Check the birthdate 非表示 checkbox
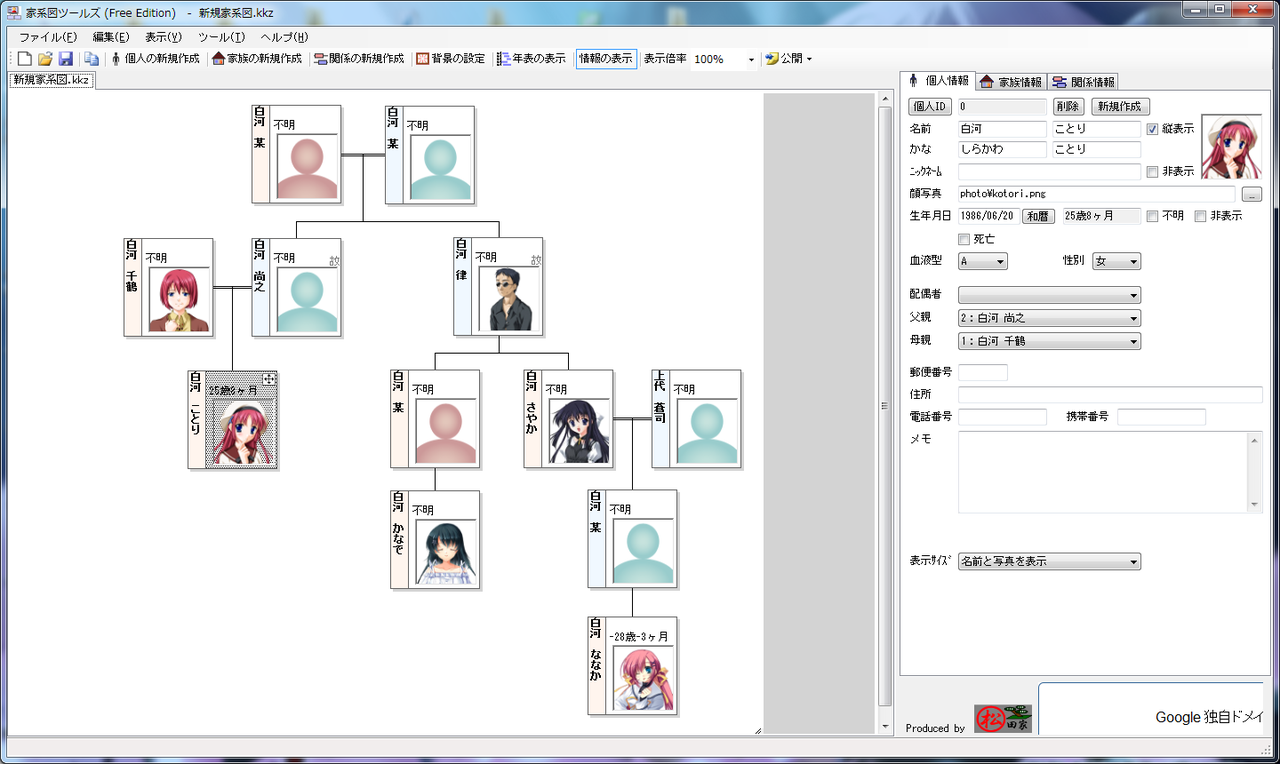1280x764 pixels. click(x=1200, y=216)
